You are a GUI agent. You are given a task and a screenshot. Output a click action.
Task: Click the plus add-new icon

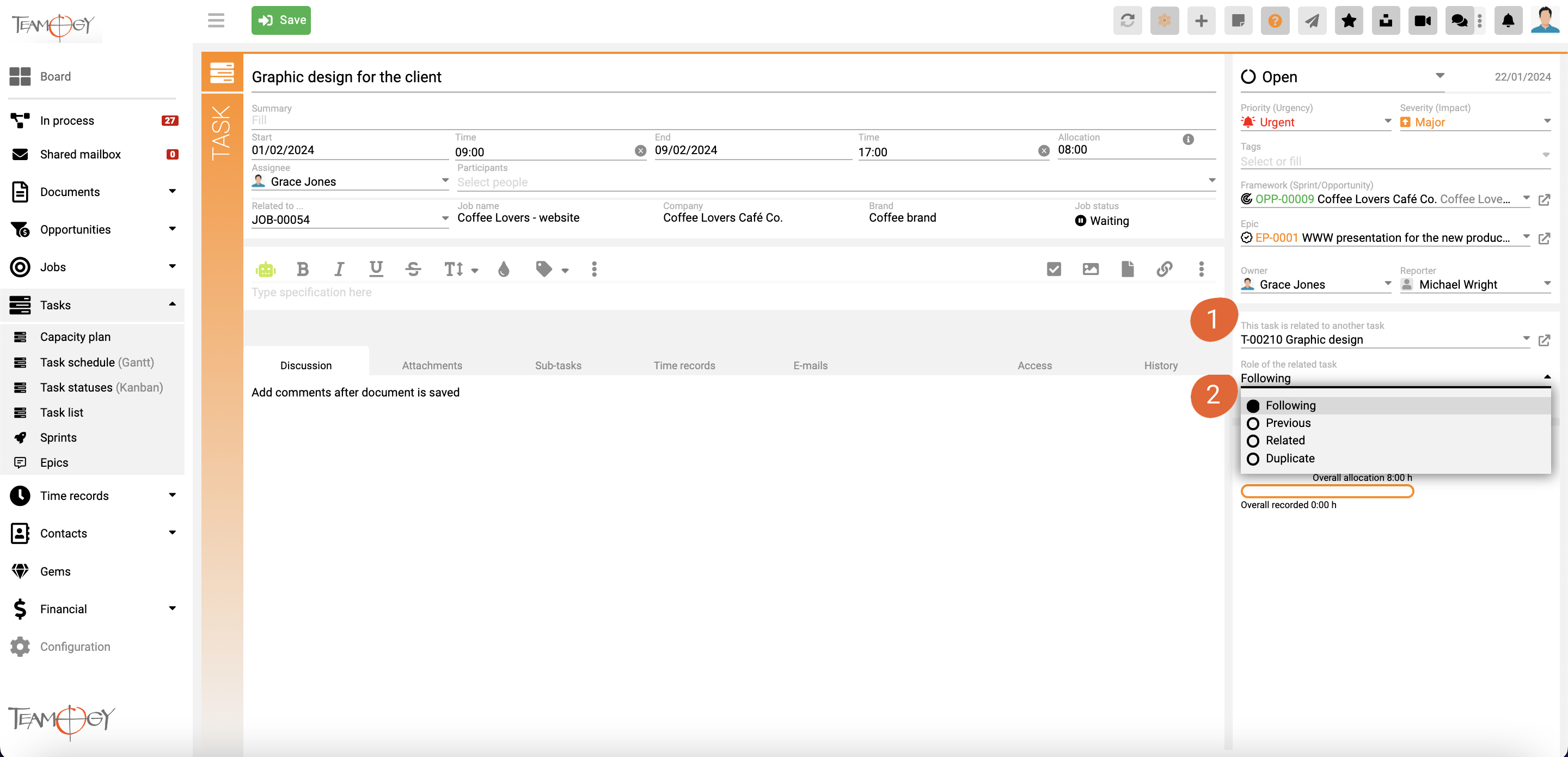pos(1201,21)
